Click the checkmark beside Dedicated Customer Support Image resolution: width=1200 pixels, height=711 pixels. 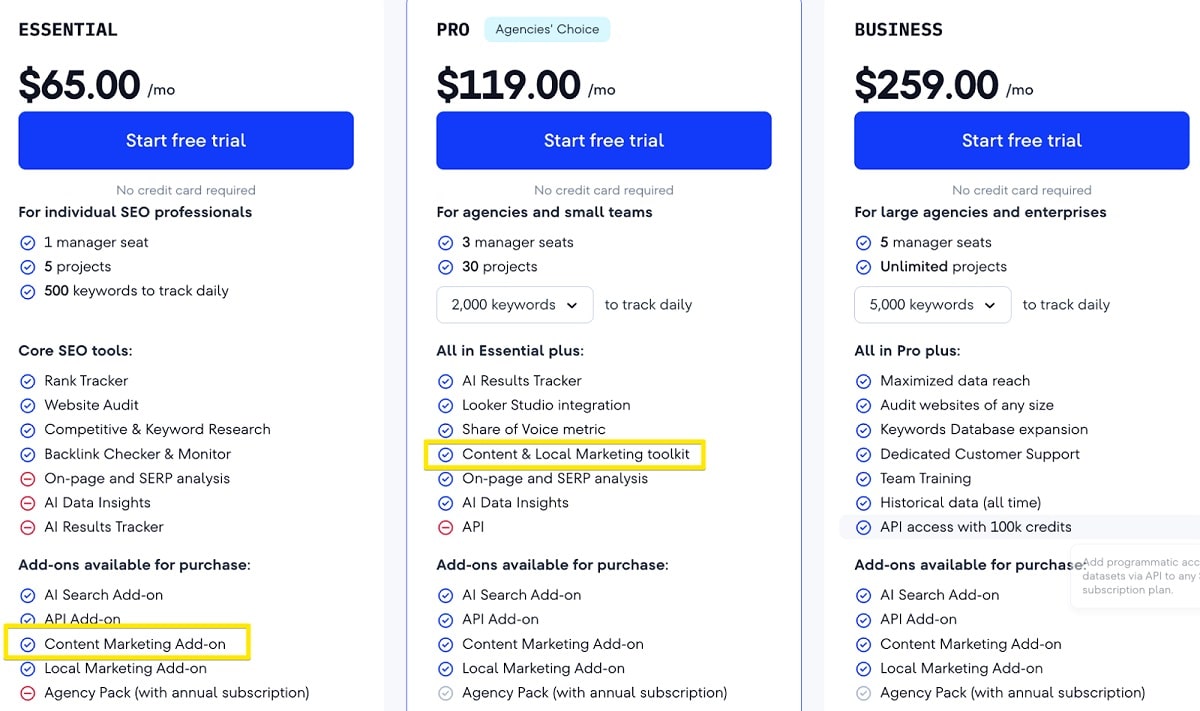864,454
